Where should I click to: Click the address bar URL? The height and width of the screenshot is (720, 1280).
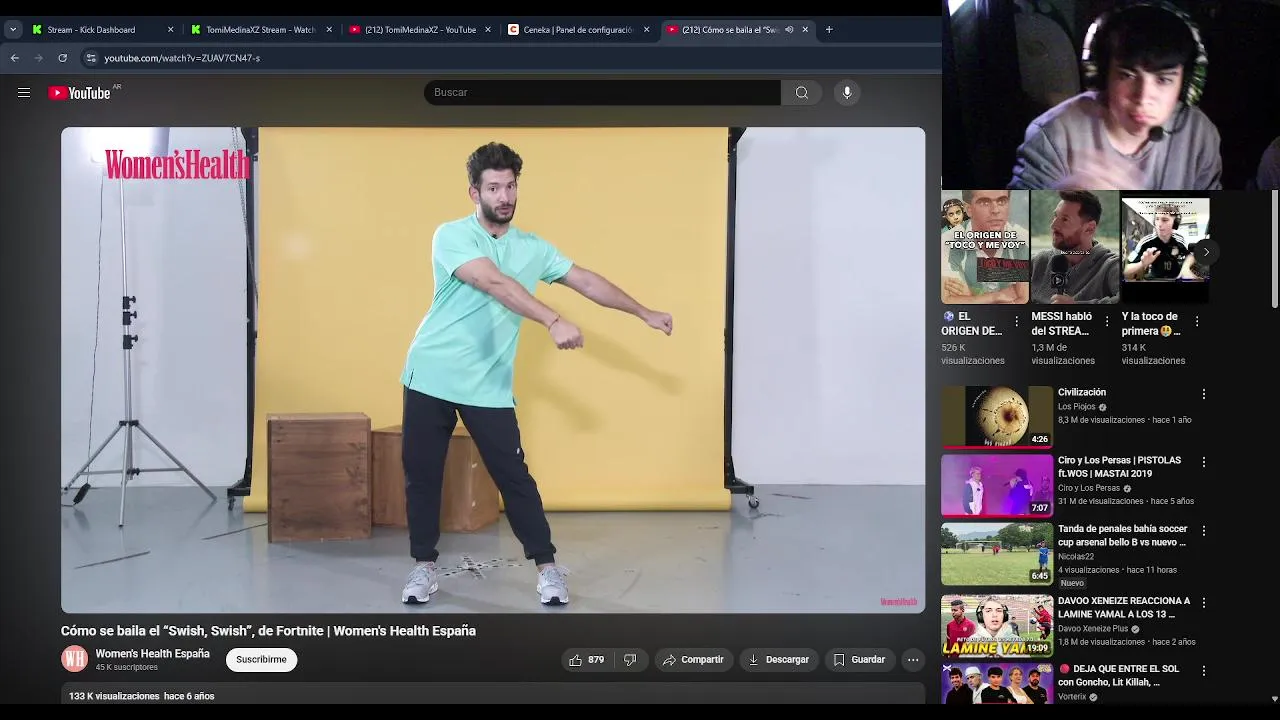point(182,58)
